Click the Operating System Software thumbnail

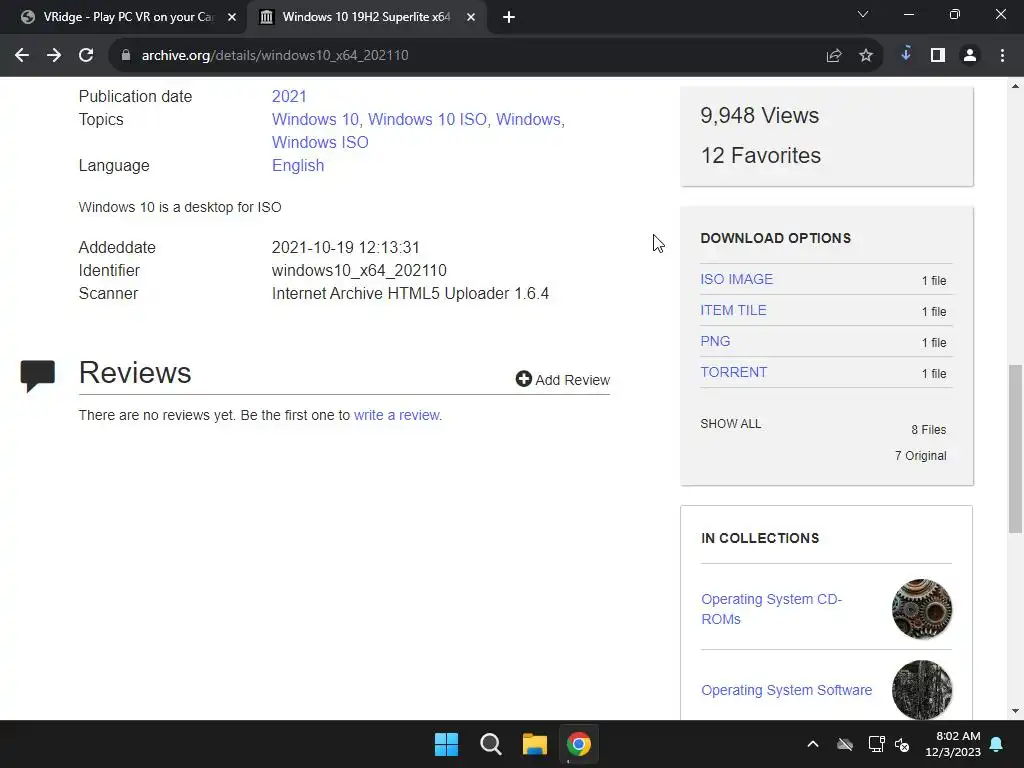click(x=921, y=690)
